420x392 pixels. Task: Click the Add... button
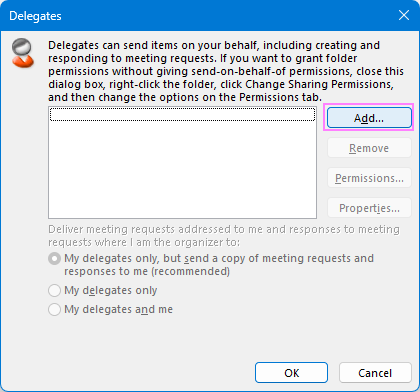[369, 118]
